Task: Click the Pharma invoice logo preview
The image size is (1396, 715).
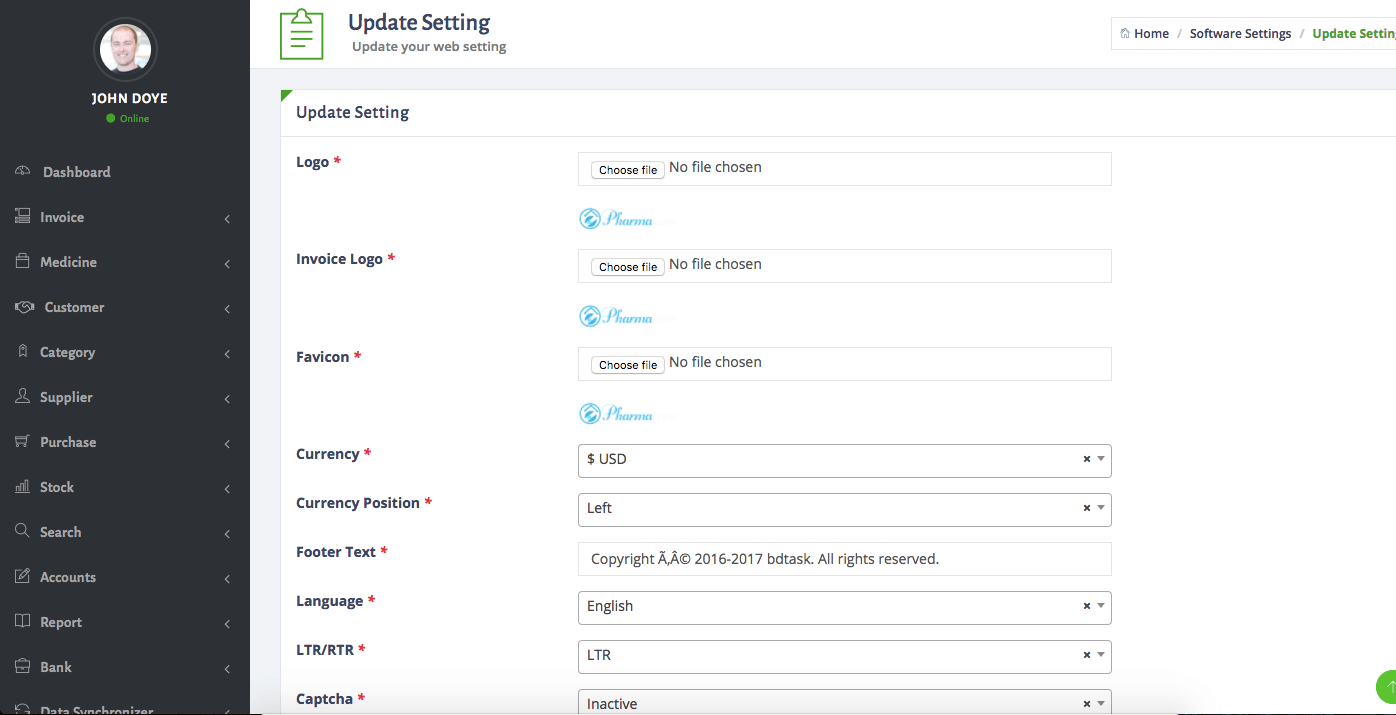Action: coord(616,315)
